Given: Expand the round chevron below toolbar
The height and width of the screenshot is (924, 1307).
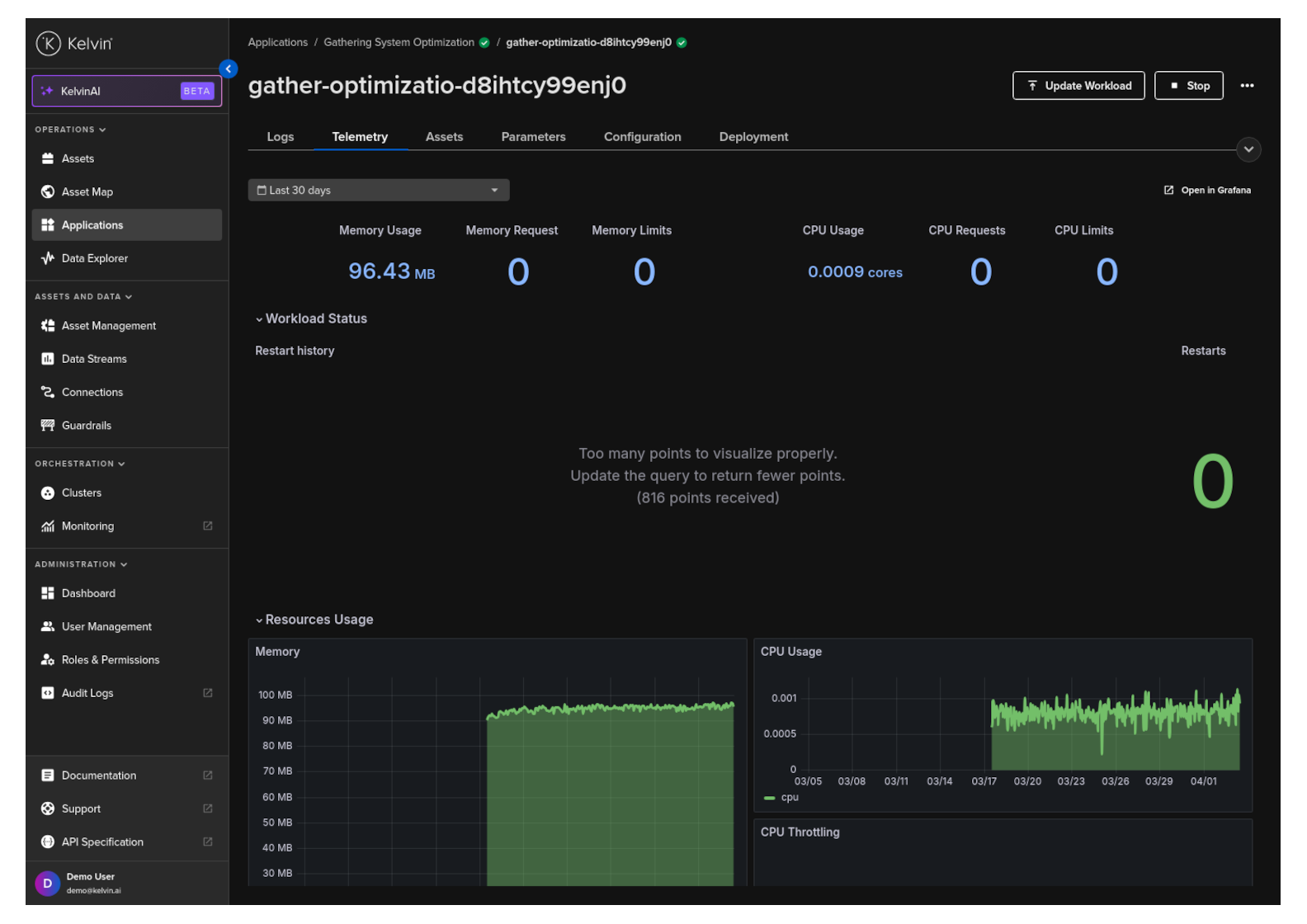Looking at the screenshot, I should pos(1248,149).
